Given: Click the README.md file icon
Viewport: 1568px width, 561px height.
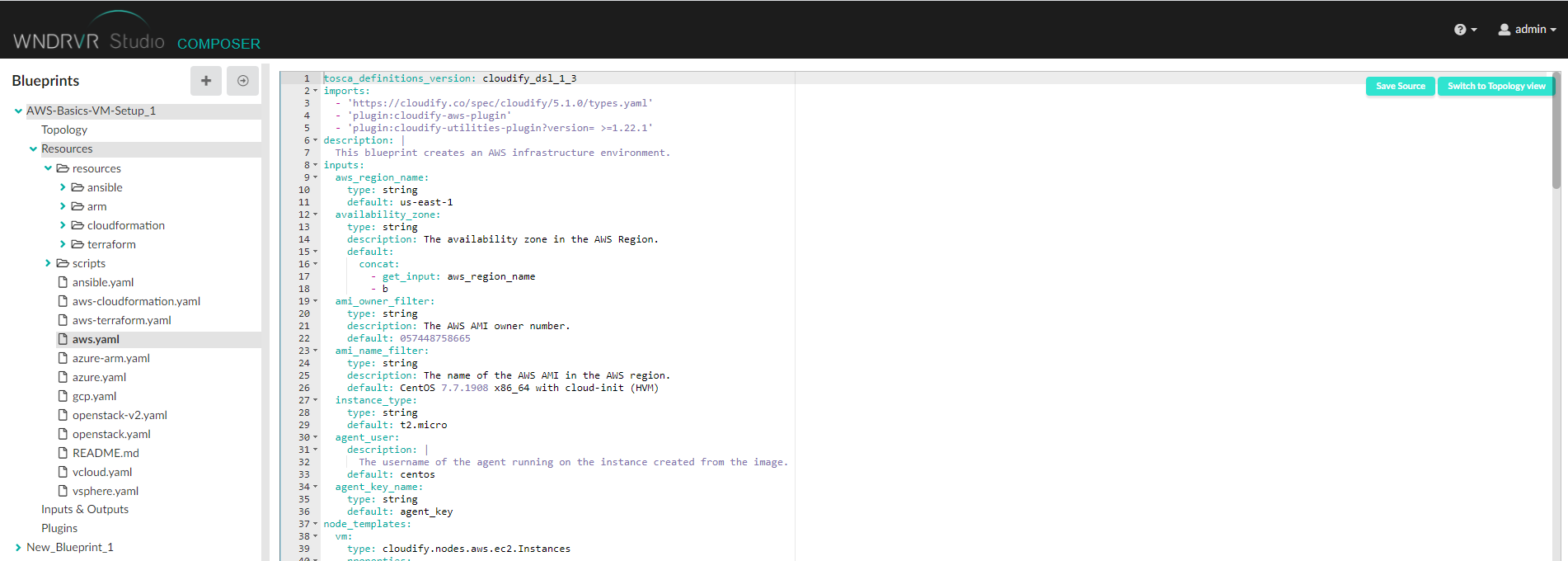Looking at the screenshot, I should [x=63, y=453].
